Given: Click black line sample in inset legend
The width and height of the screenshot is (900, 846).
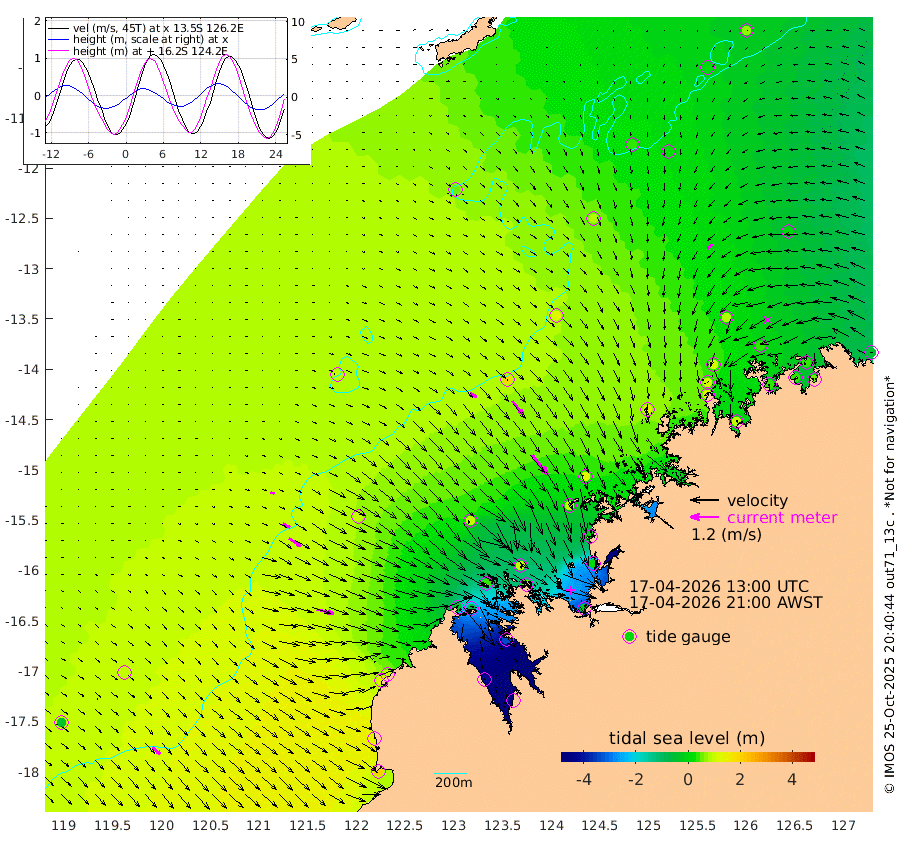Looking at the screenshot, I should tap(59, 28).
